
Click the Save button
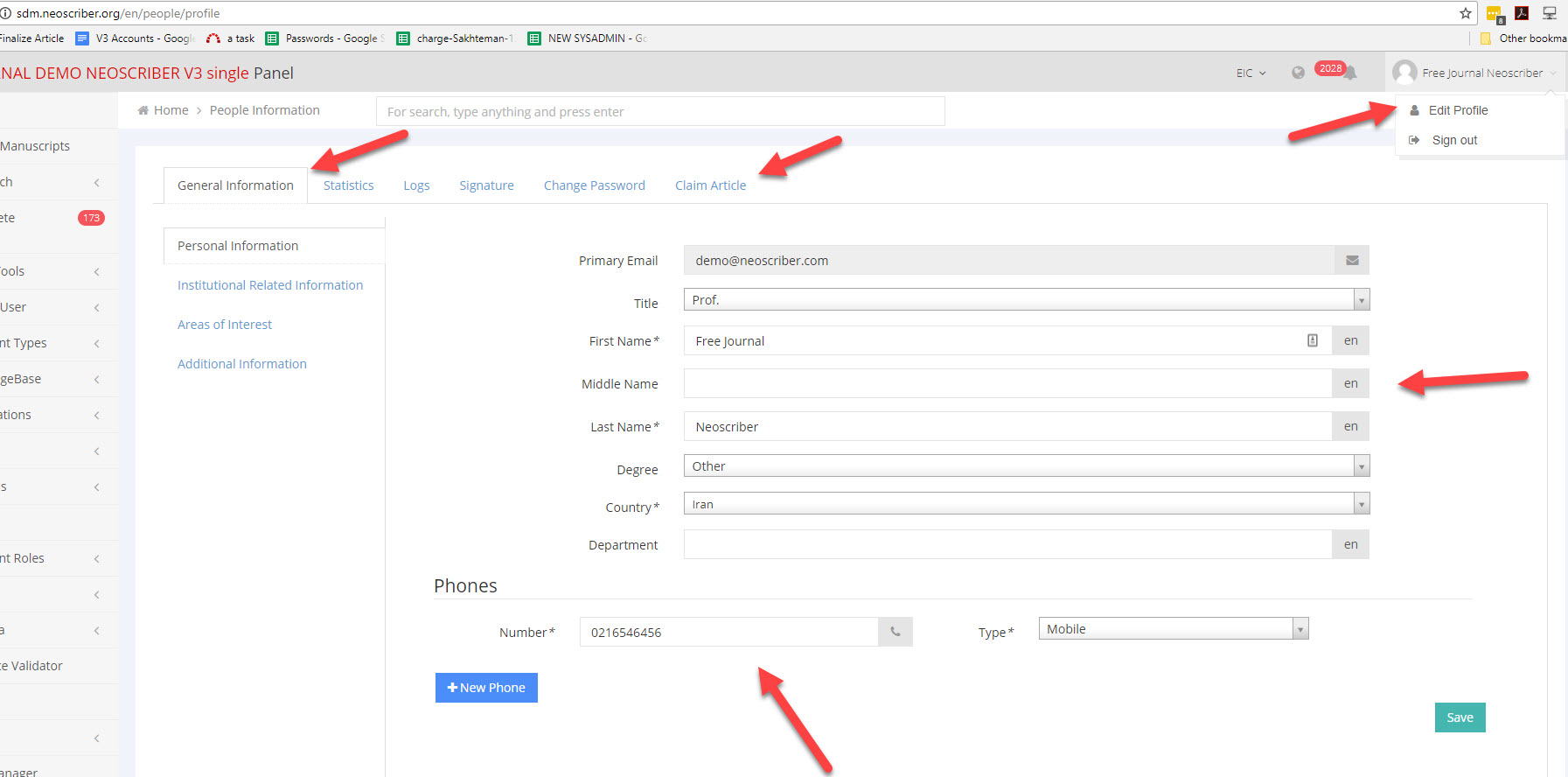pyautogui.click(x=1460, y=717)
